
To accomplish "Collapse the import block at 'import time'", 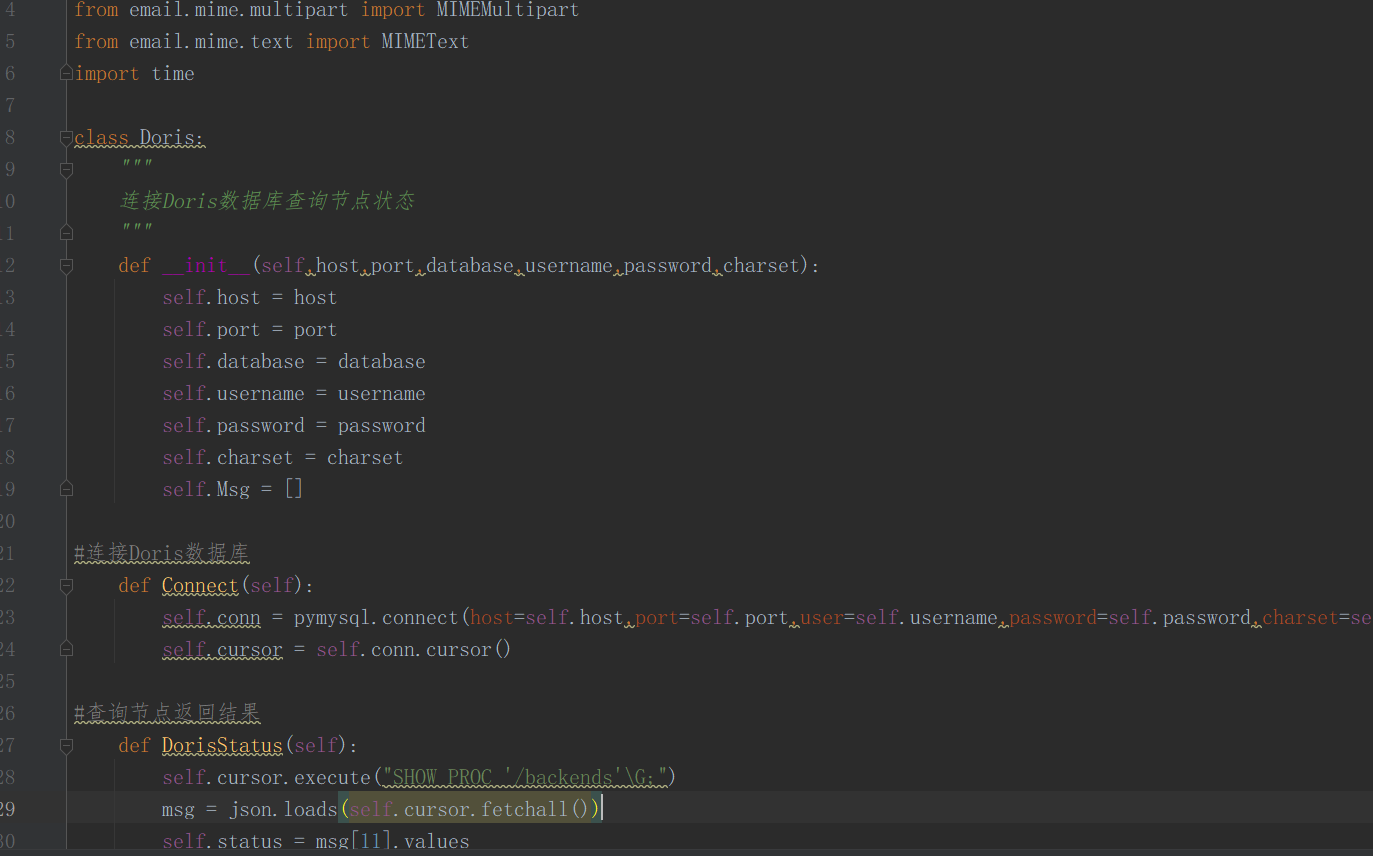I will 66,73.
